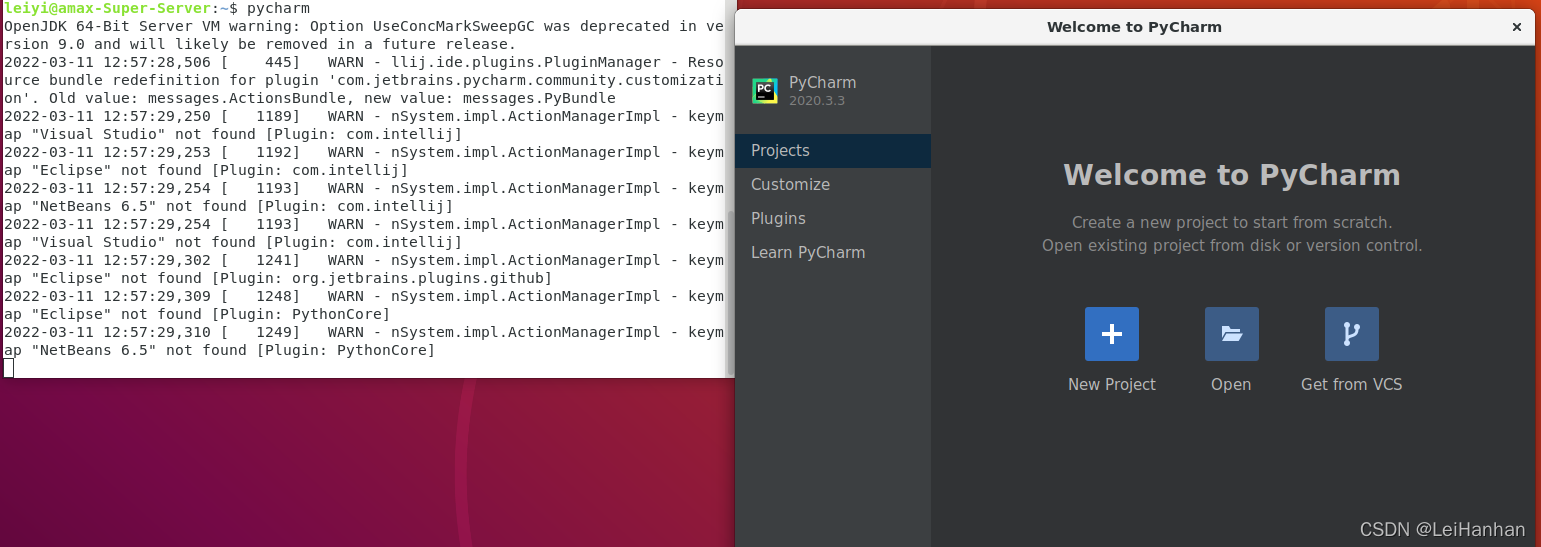Click the '[Plugin: org.jetbrains.plugins.github]' terminal text
This screenshot has width=1541, height=547.
404,278
